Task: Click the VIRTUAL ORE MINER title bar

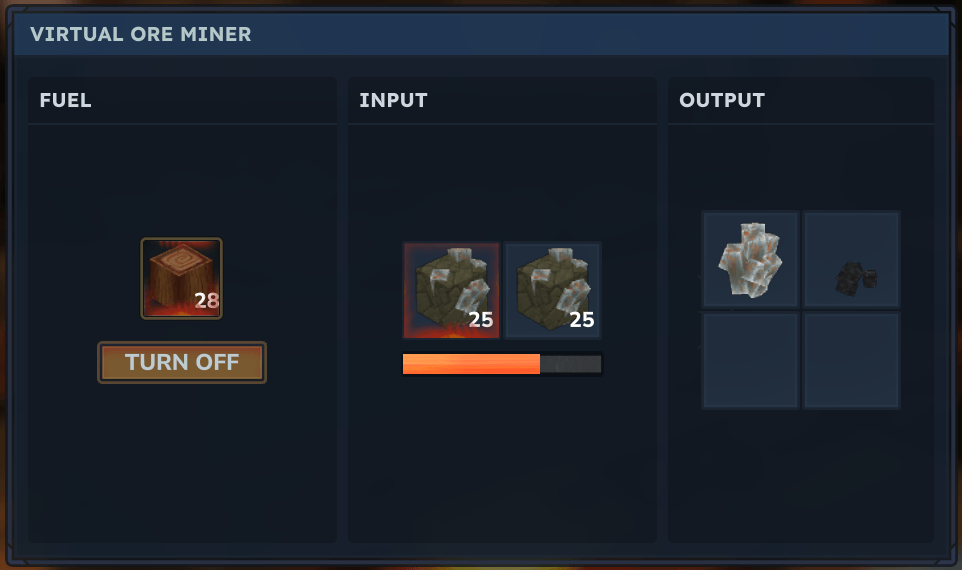Action: [481, 34]
